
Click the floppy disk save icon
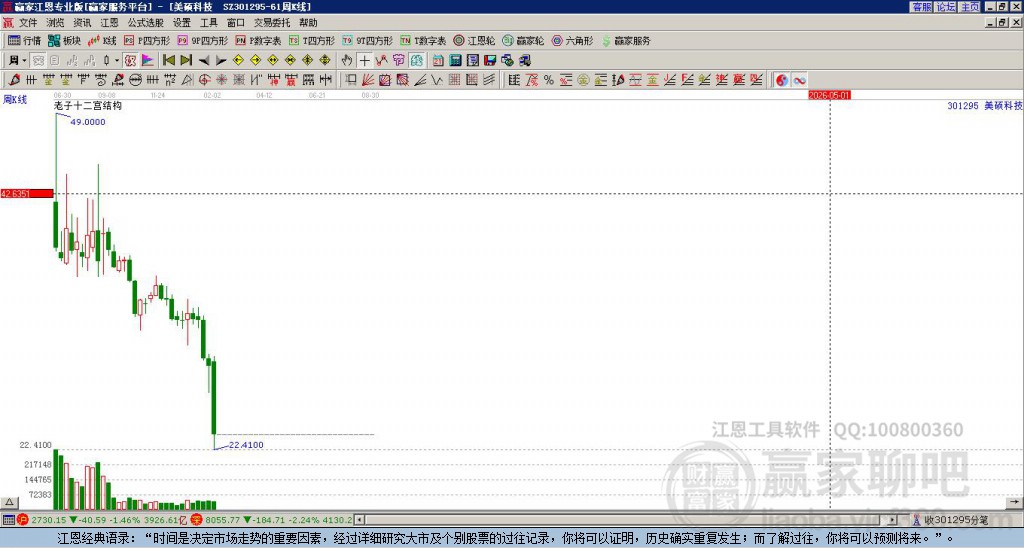pos(490,61)
